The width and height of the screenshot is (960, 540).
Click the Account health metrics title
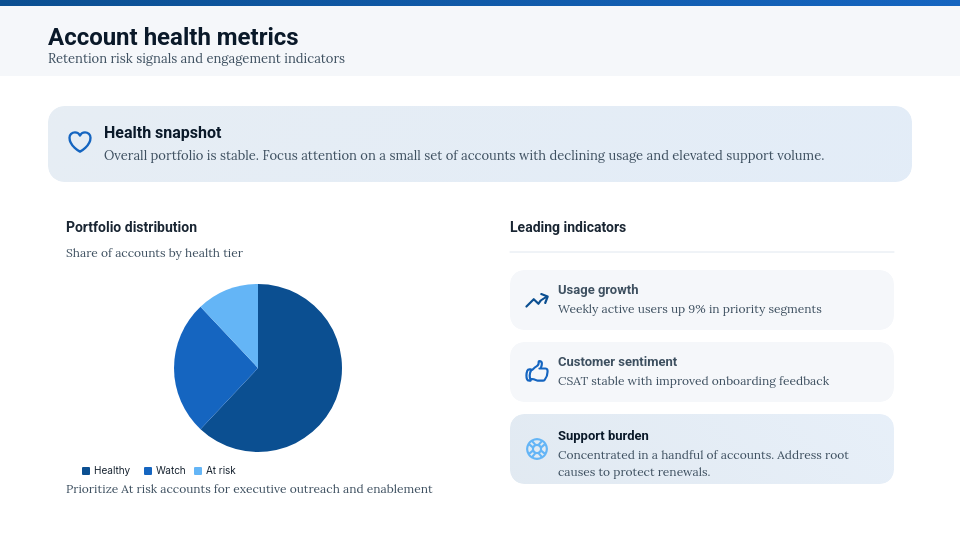click(x=173, y=37)
